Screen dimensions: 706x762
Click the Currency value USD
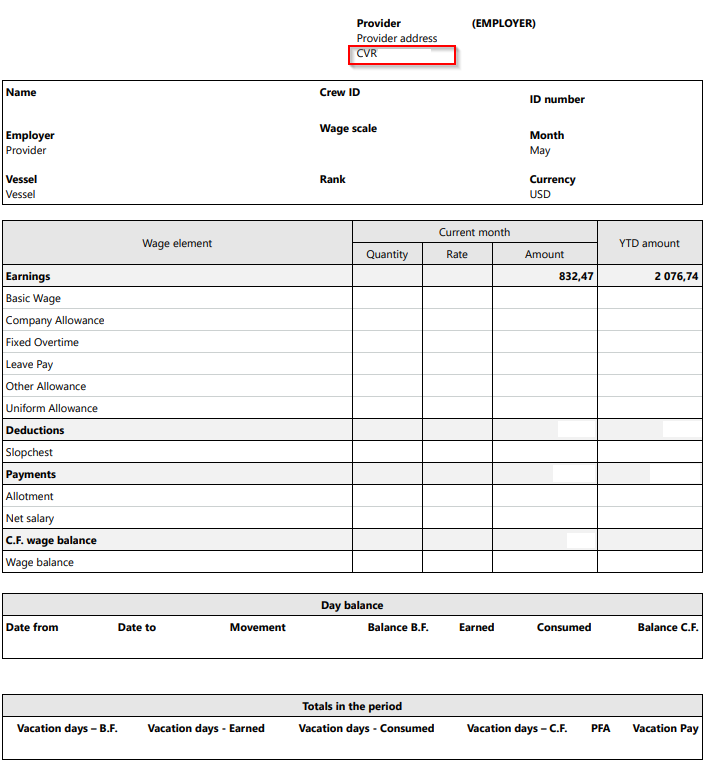pyautogui.click(x=540, y=194)
